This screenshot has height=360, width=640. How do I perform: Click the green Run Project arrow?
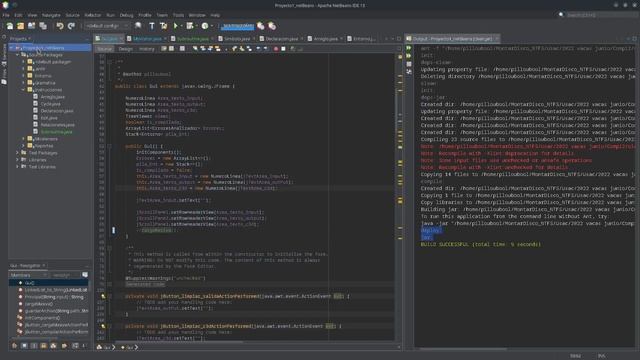pyautogui.click(x=176, y=26)
